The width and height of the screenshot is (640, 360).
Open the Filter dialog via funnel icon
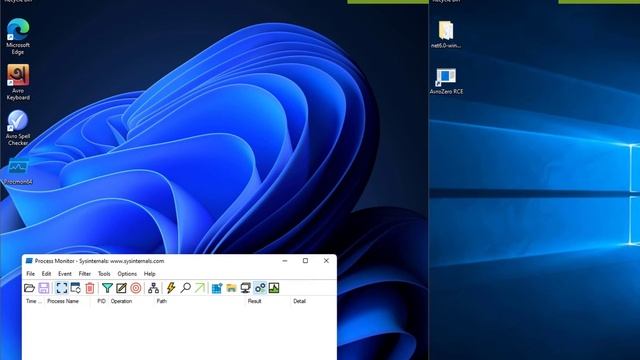pos(107,288)
